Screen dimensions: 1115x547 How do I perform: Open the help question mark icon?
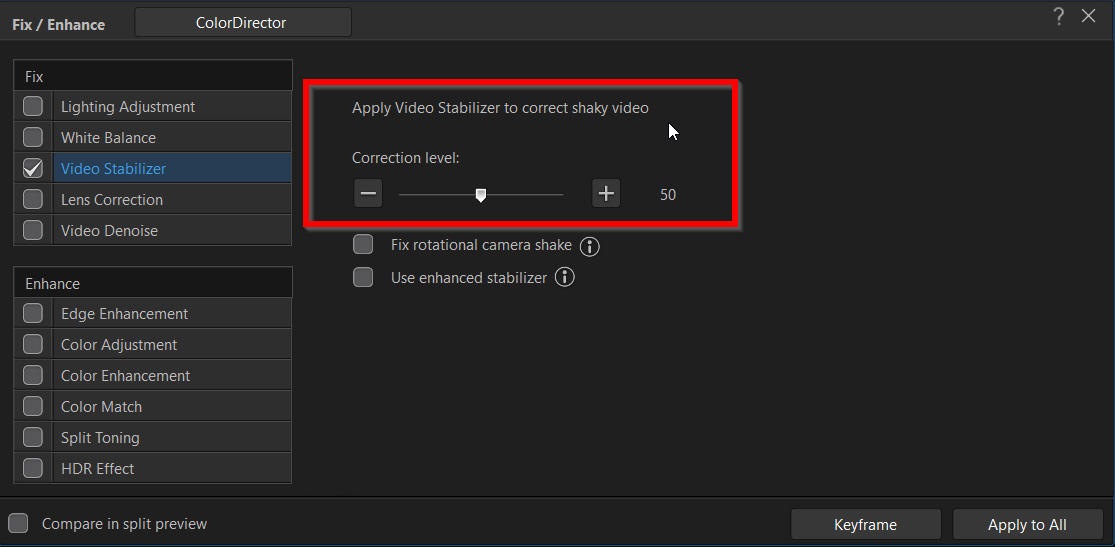(1059, 16)
